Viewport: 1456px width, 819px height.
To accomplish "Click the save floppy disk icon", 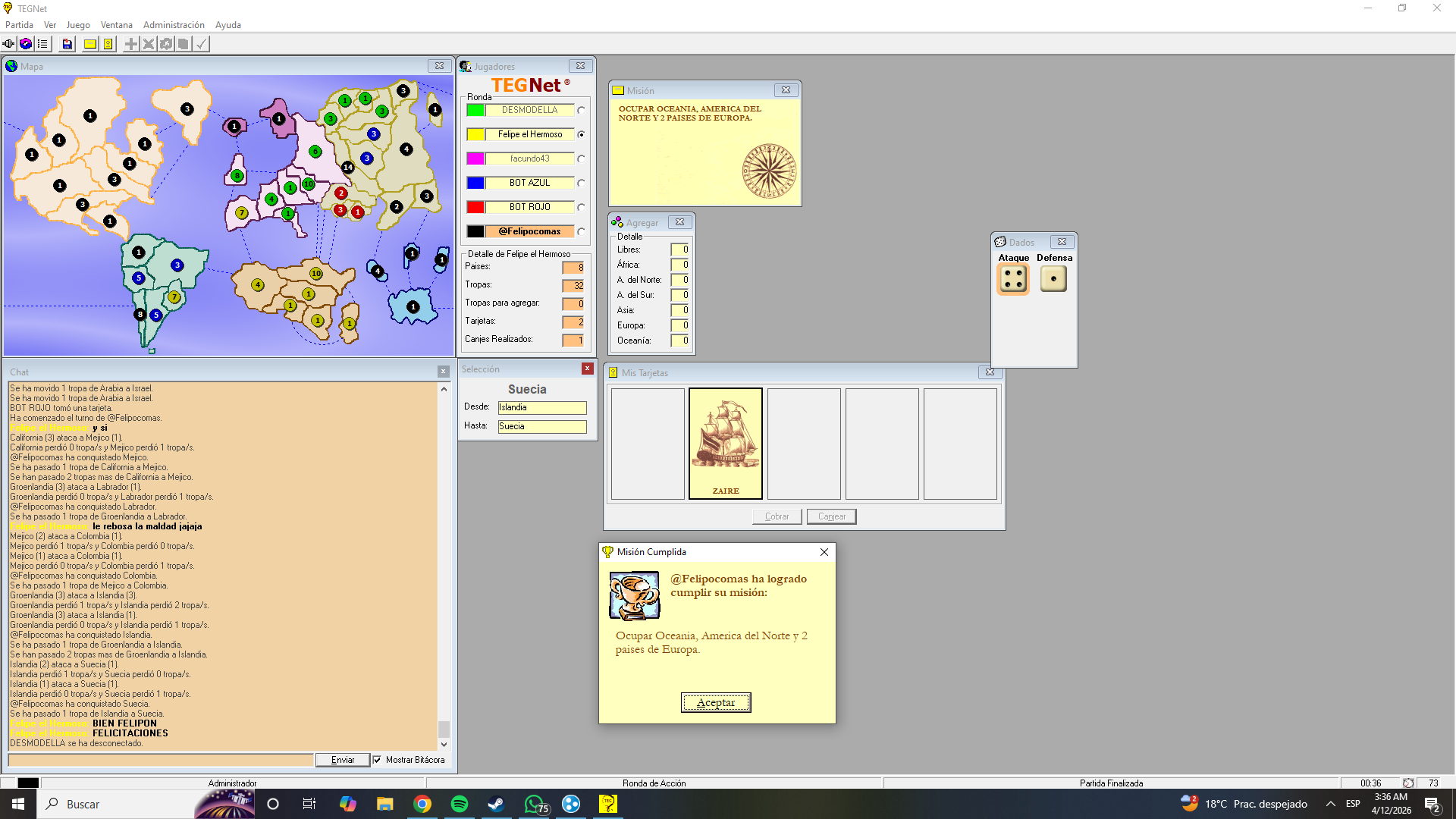I will click(67, 44).
